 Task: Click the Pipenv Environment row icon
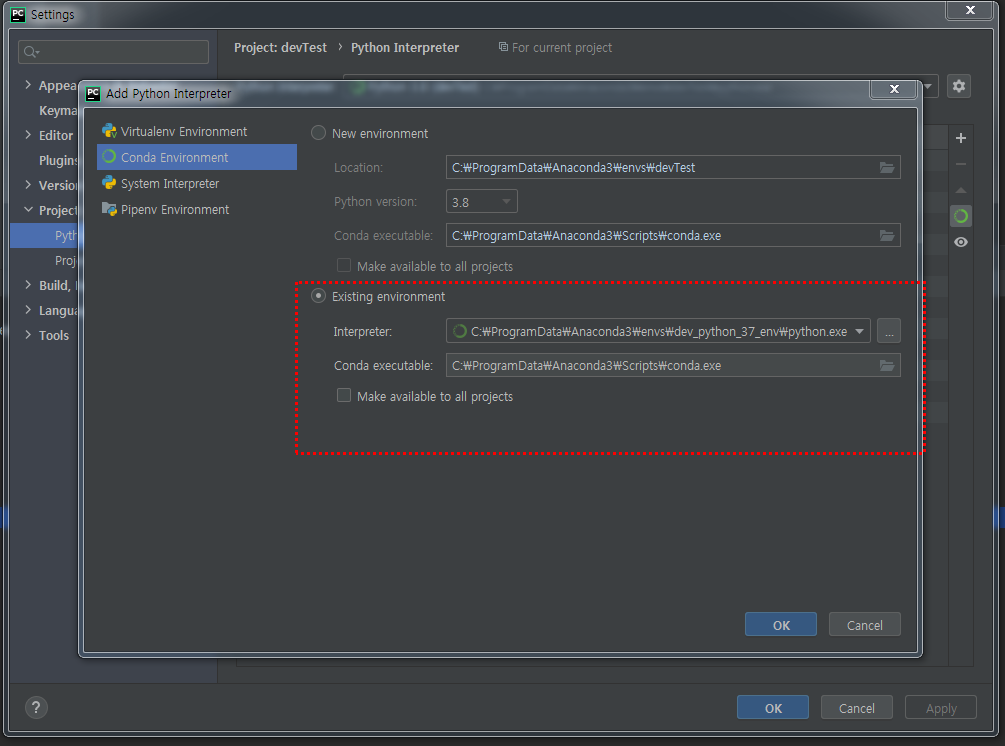click(x=109, y=209)
